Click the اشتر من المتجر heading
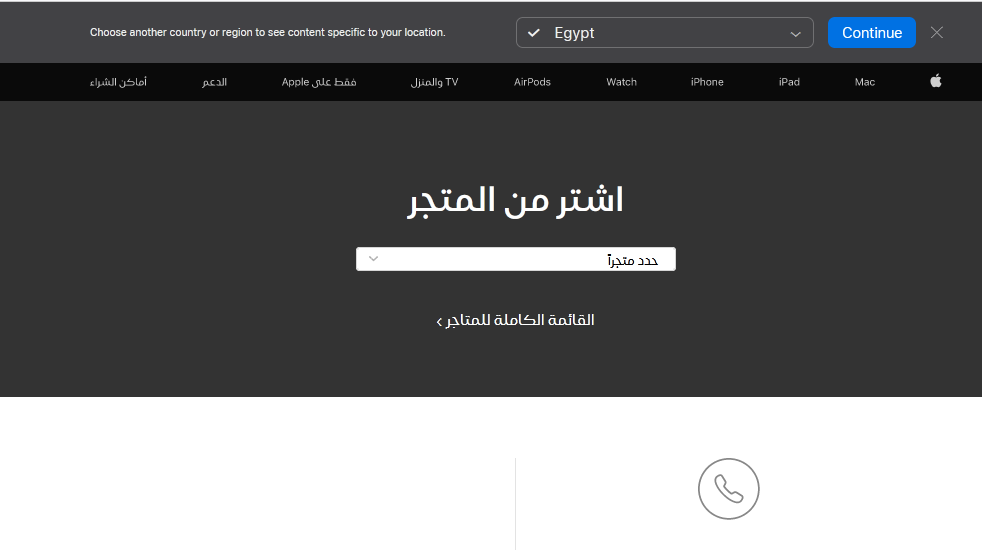This screenshot has height=550, width=982. click(x=515, y=200)
